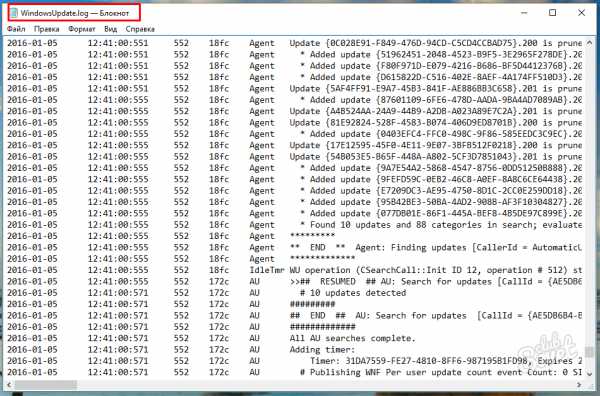This screenshot has width=600, height=396.
Task: Click the Added update {0403EFC4-FFC0 line
Action: click(x=294, y=134)
